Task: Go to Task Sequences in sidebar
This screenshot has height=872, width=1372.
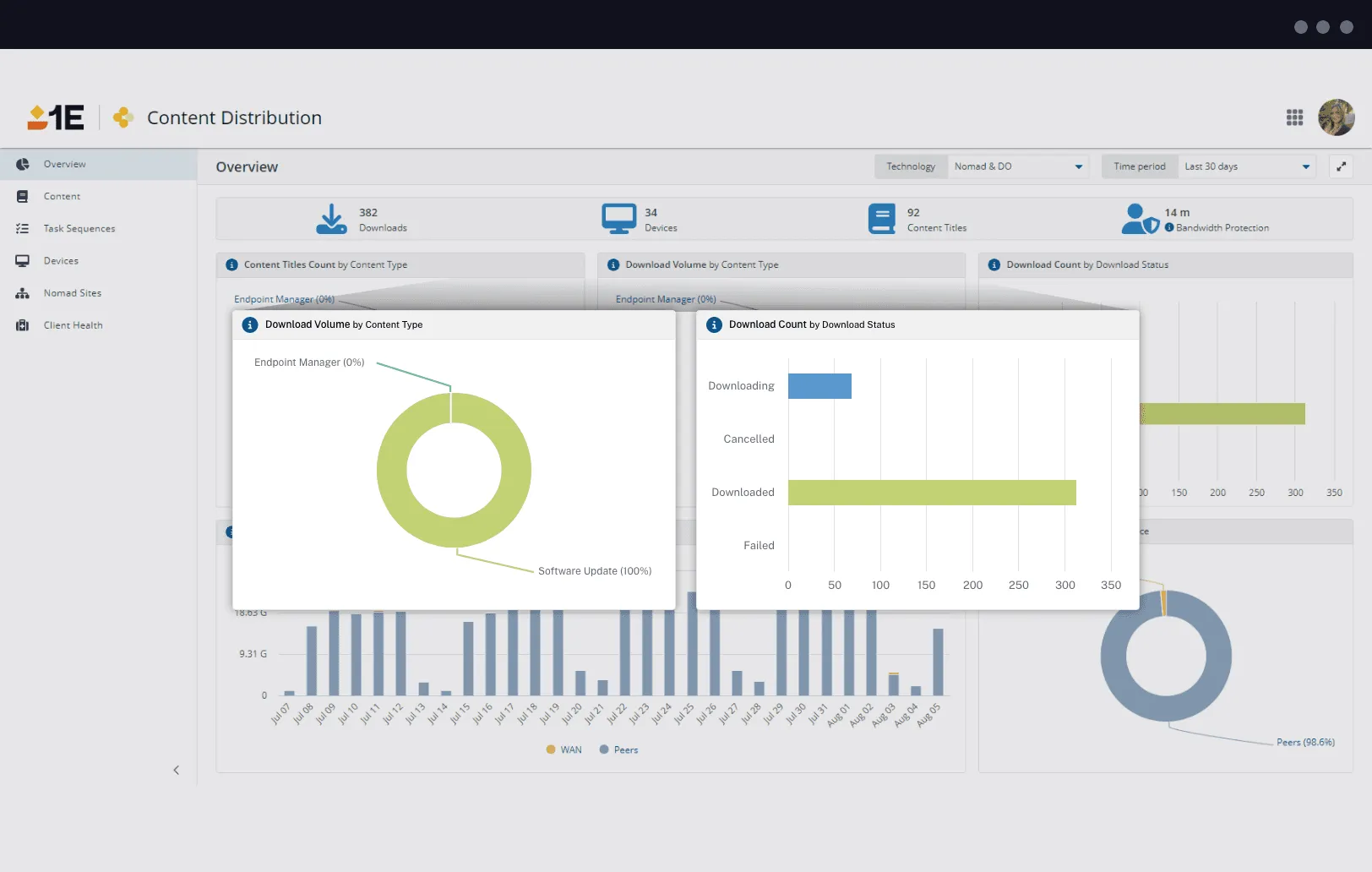Action: (79, 228)
